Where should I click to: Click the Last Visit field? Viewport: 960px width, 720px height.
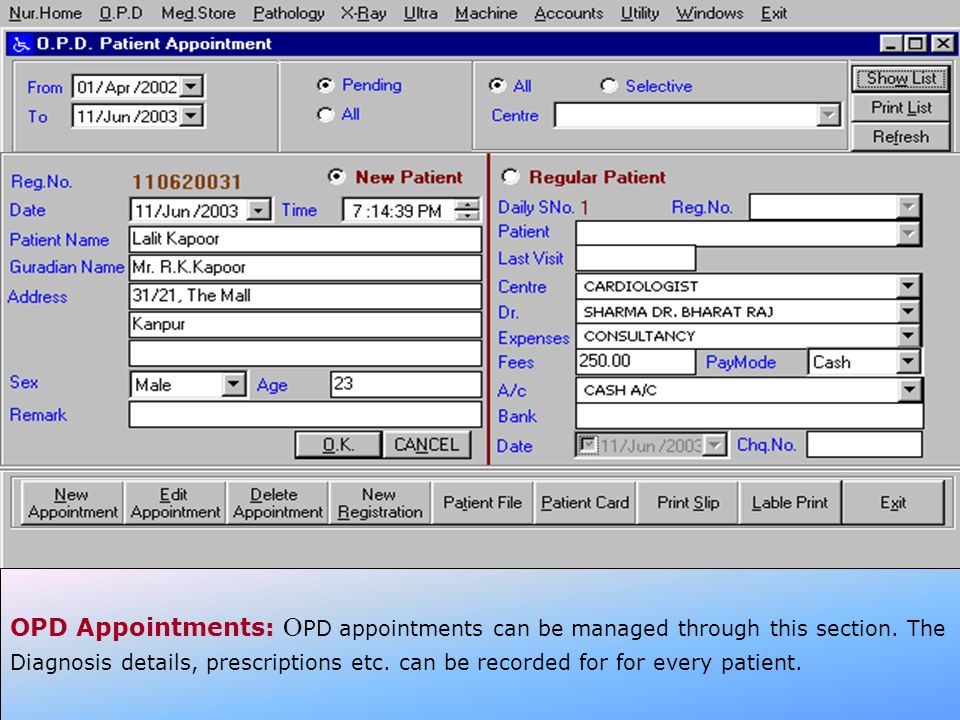coord(635,258)
